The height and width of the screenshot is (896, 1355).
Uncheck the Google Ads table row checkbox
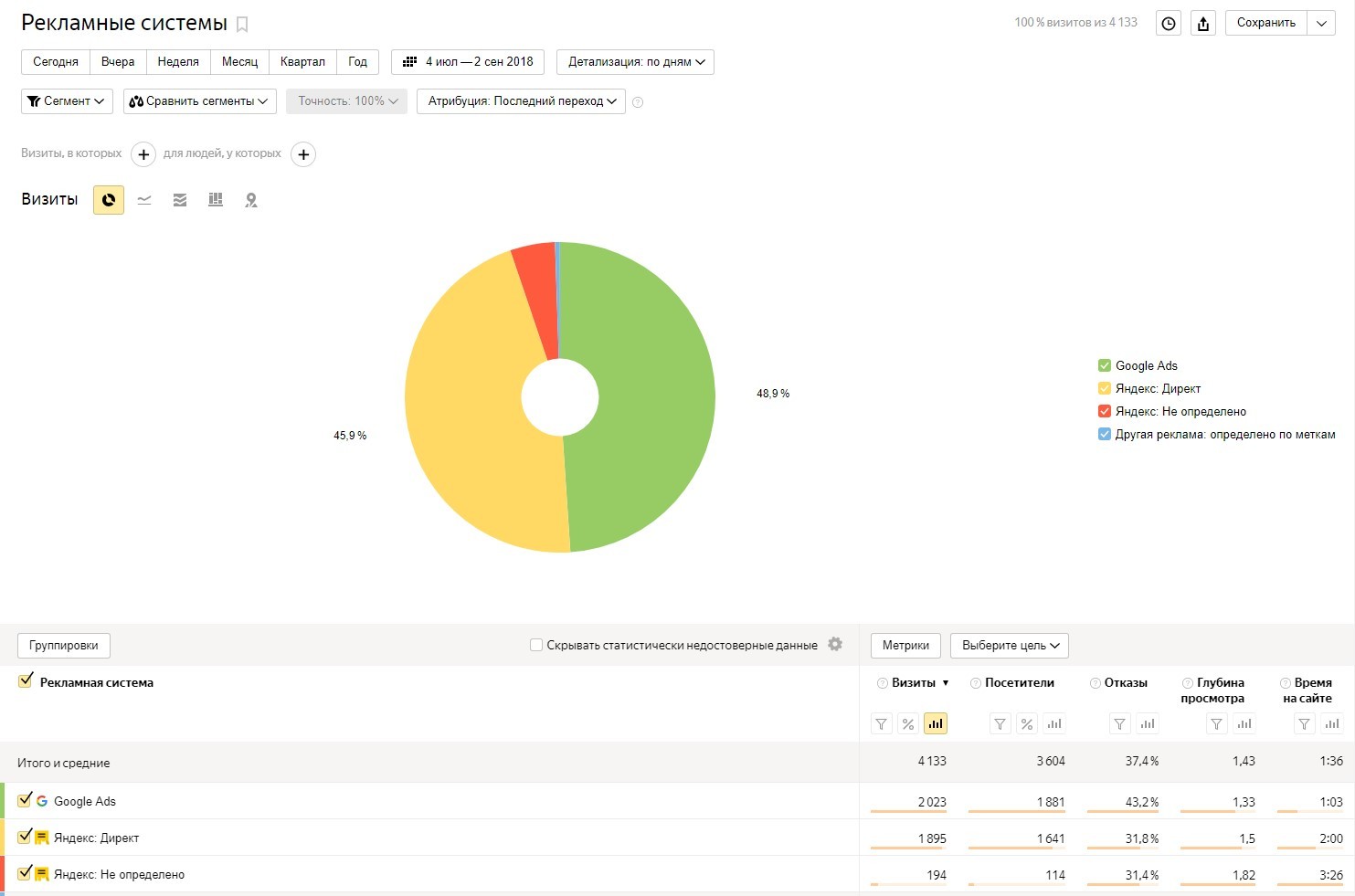pyautogui.click(x=25, y=800)
